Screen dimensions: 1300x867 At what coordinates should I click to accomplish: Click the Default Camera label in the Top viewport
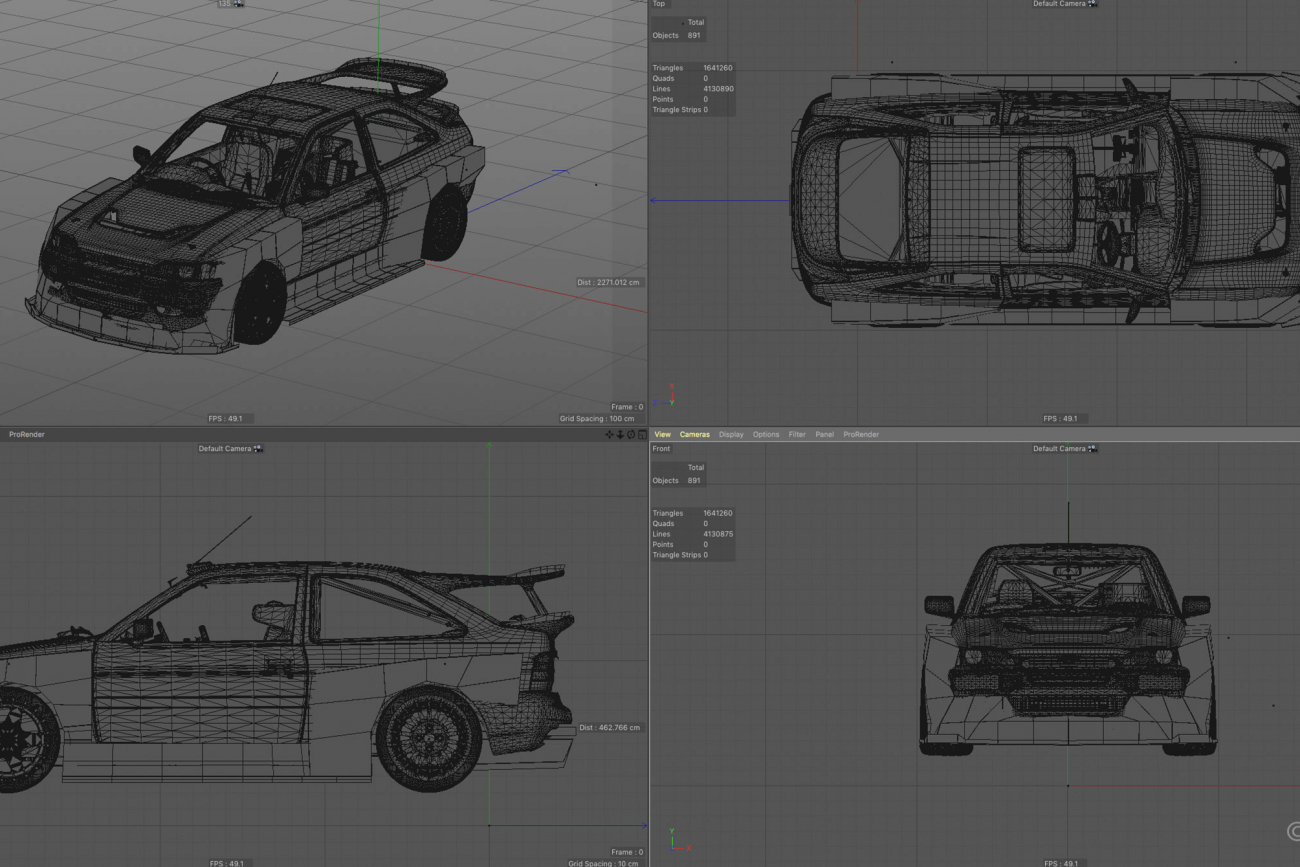tap(1058, 4)
